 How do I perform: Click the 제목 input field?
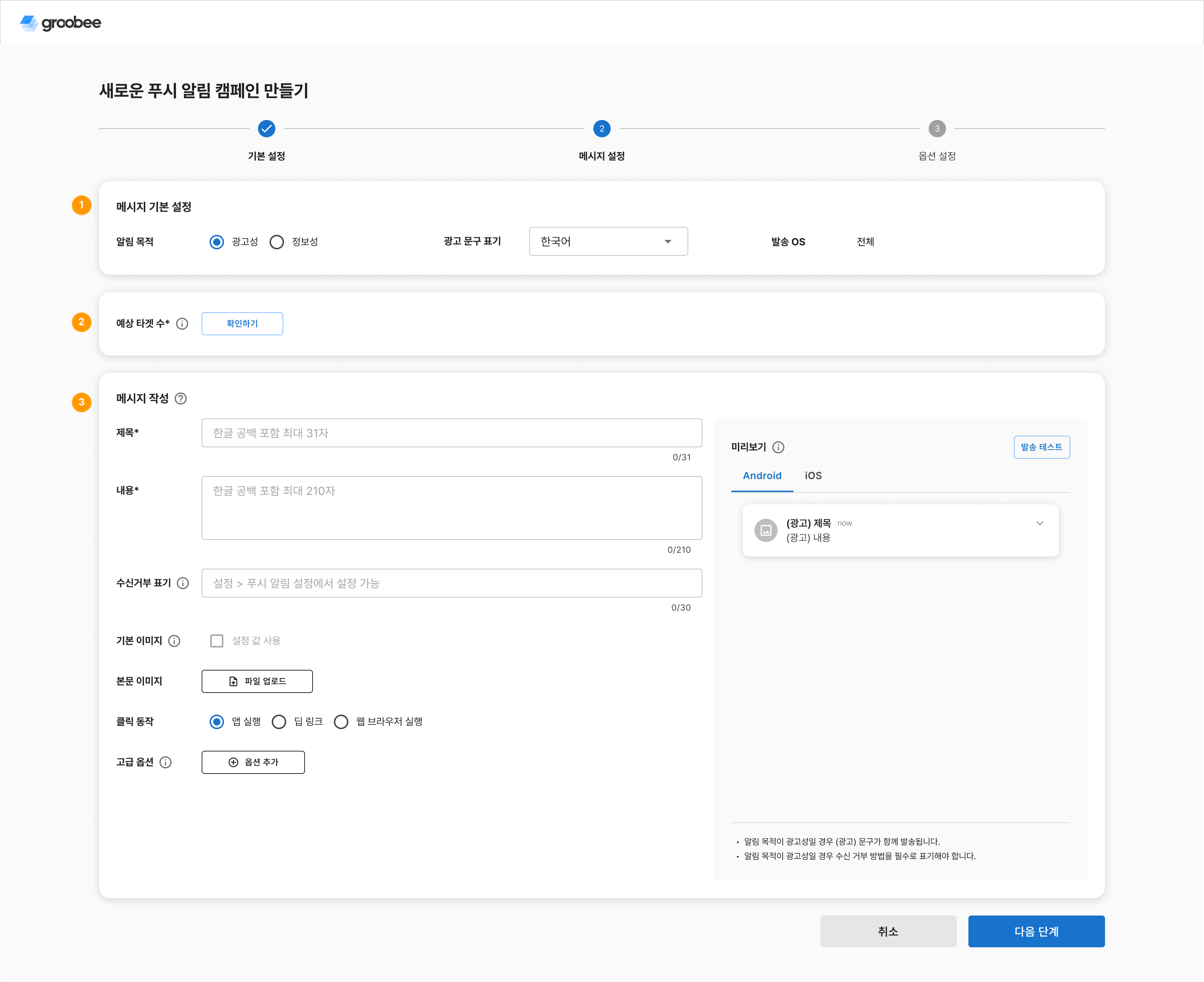452,433
